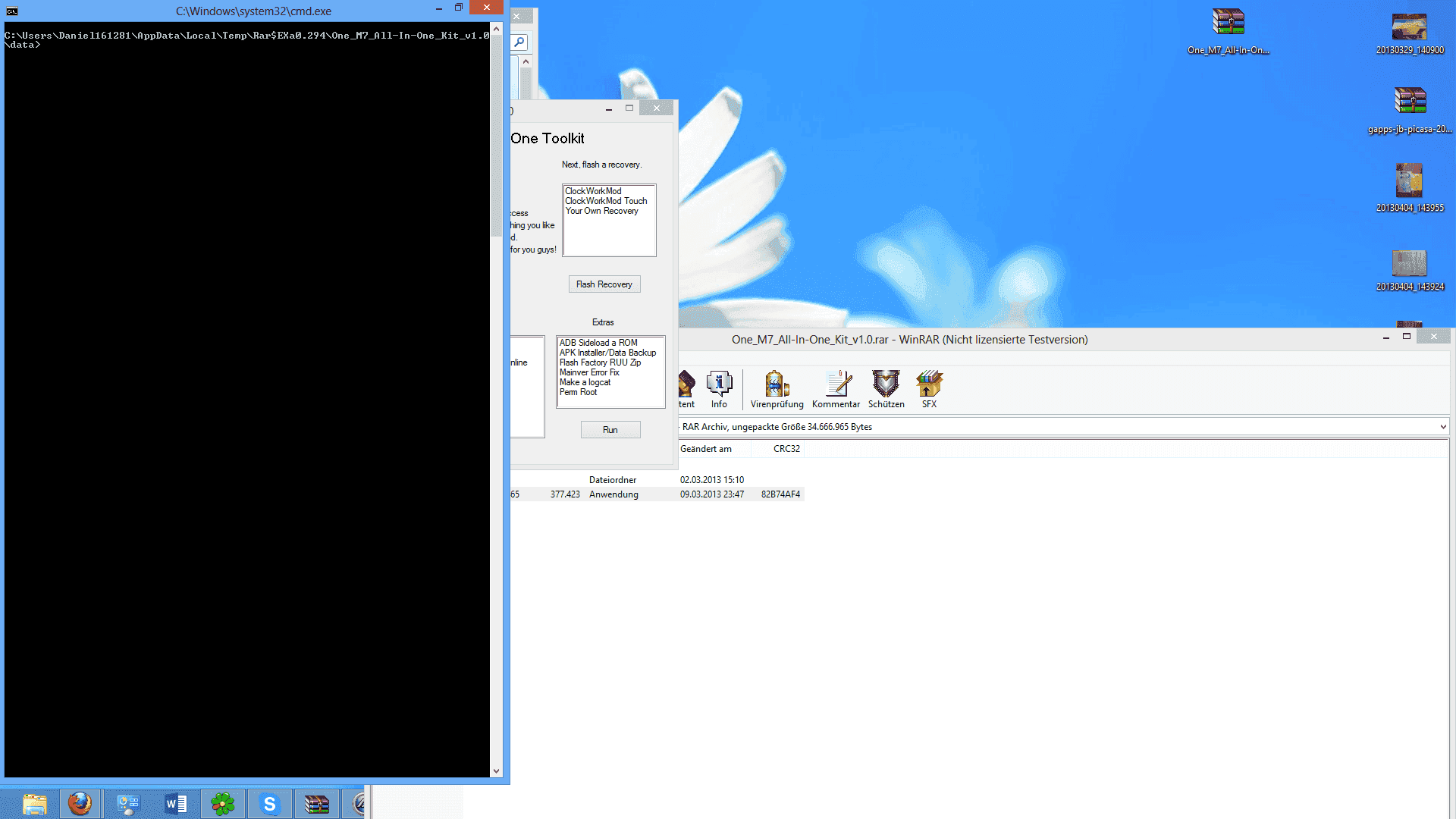Click the cmd.exe title bar icon
Screen dimensions: 1456x819
point(12,11)
